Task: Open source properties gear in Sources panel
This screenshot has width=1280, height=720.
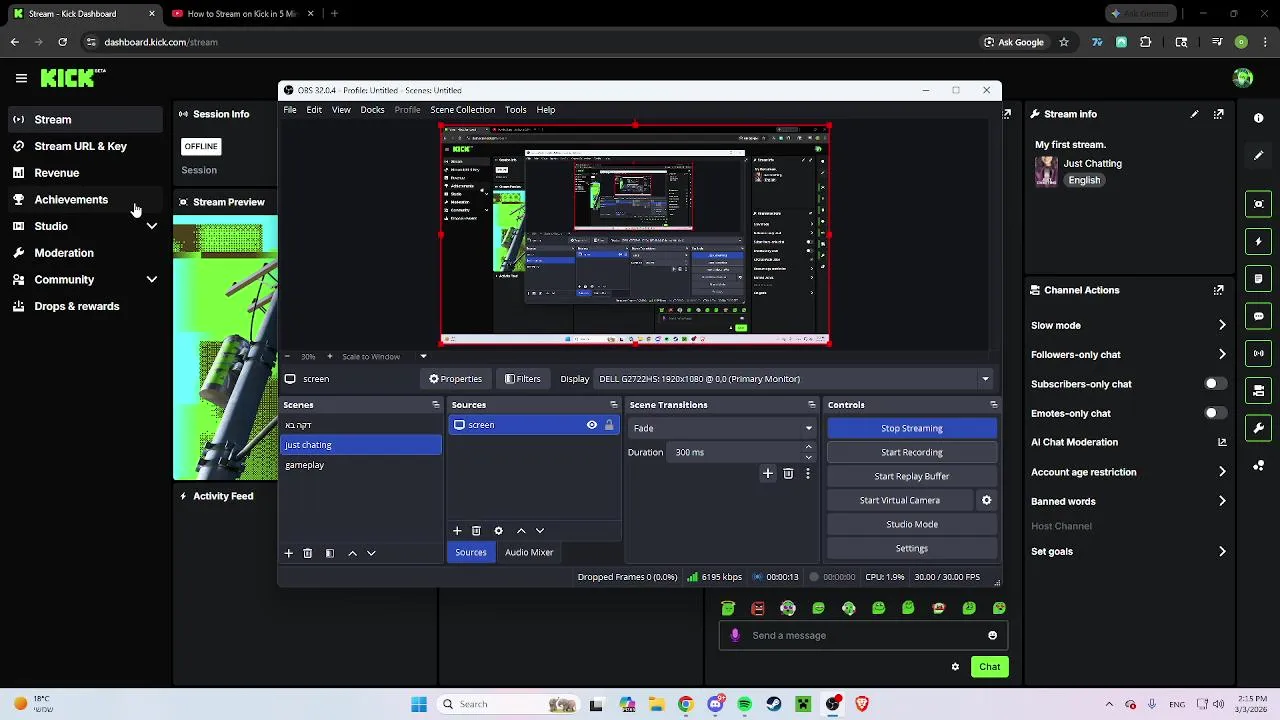Action: click(x=498, y=531)
